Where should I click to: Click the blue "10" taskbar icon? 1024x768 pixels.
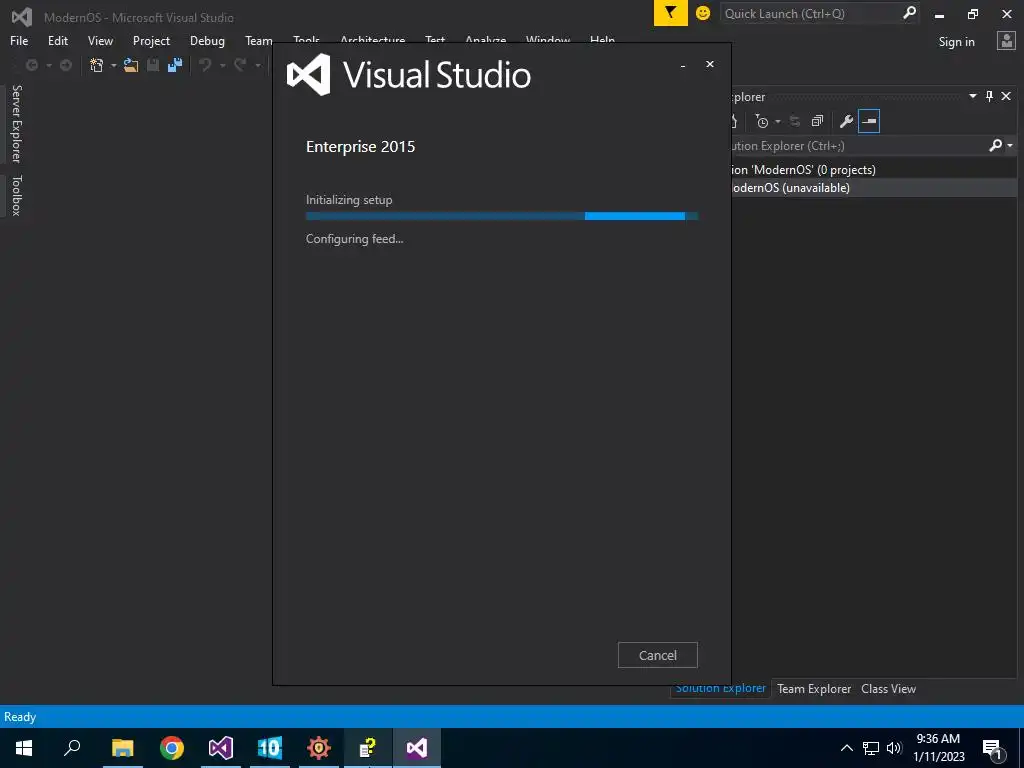pos(269,747)
